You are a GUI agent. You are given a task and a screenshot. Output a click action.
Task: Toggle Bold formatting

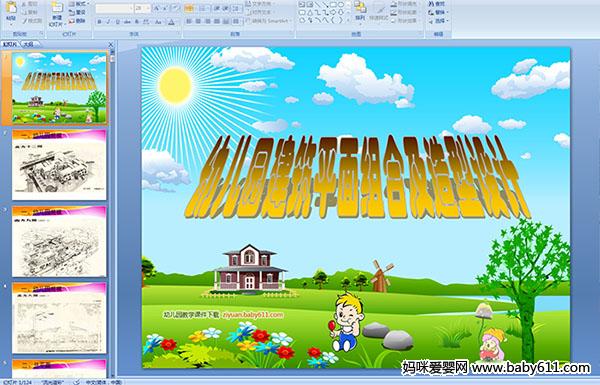click(99, 22)
